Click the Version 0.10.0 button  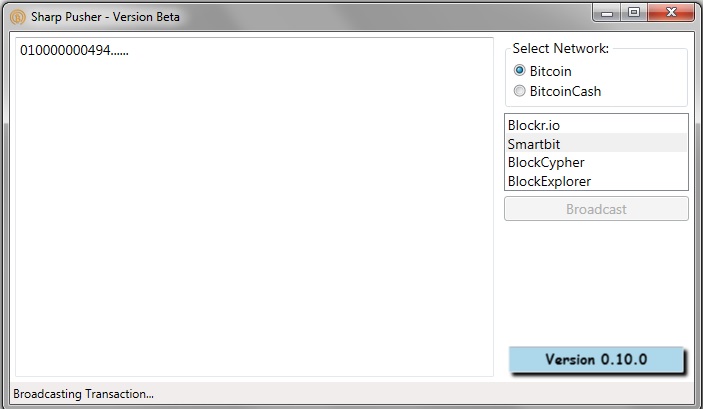point(596,359)
